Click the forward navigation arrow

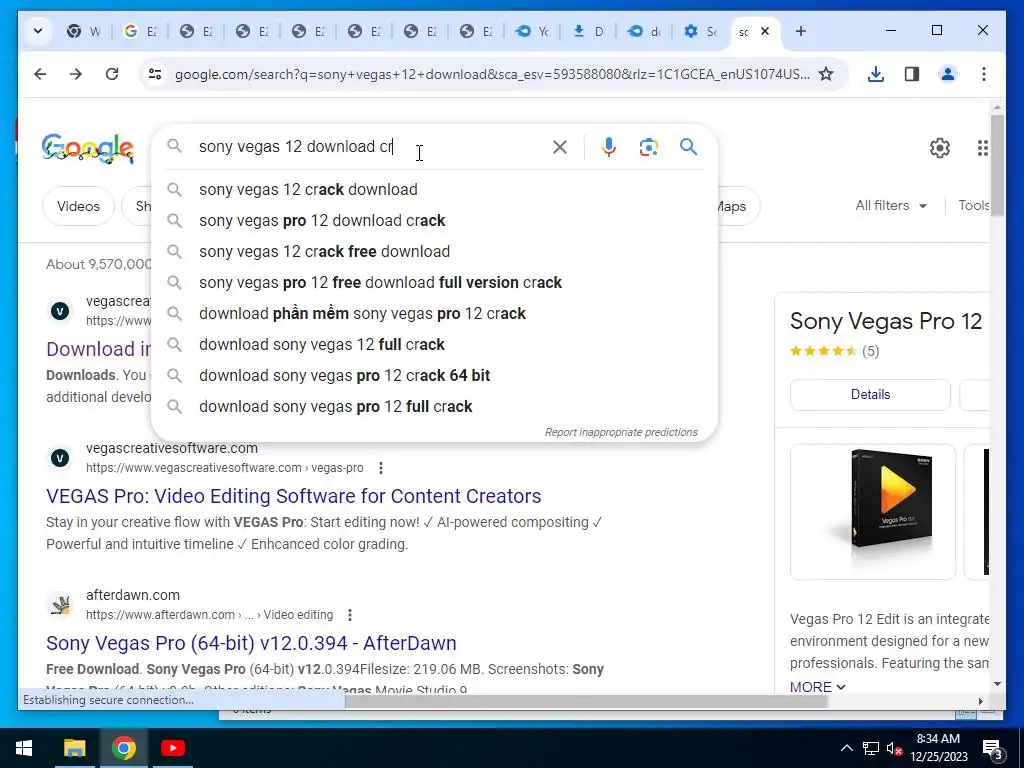pos(76,74)
